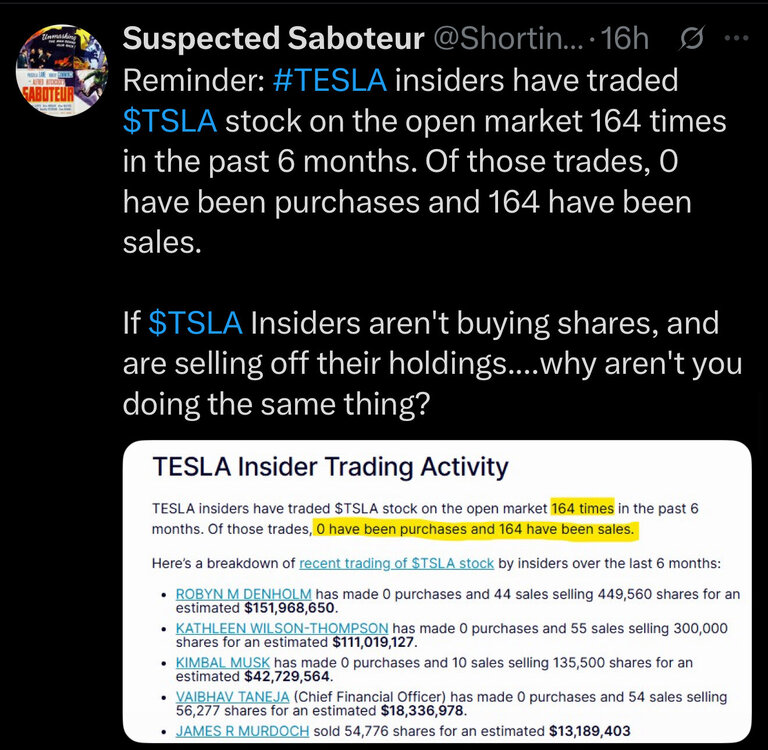Click the $TSLA cashtag after 'traded'
This screenshot has width=768, height=750.
tap(169, 121)
